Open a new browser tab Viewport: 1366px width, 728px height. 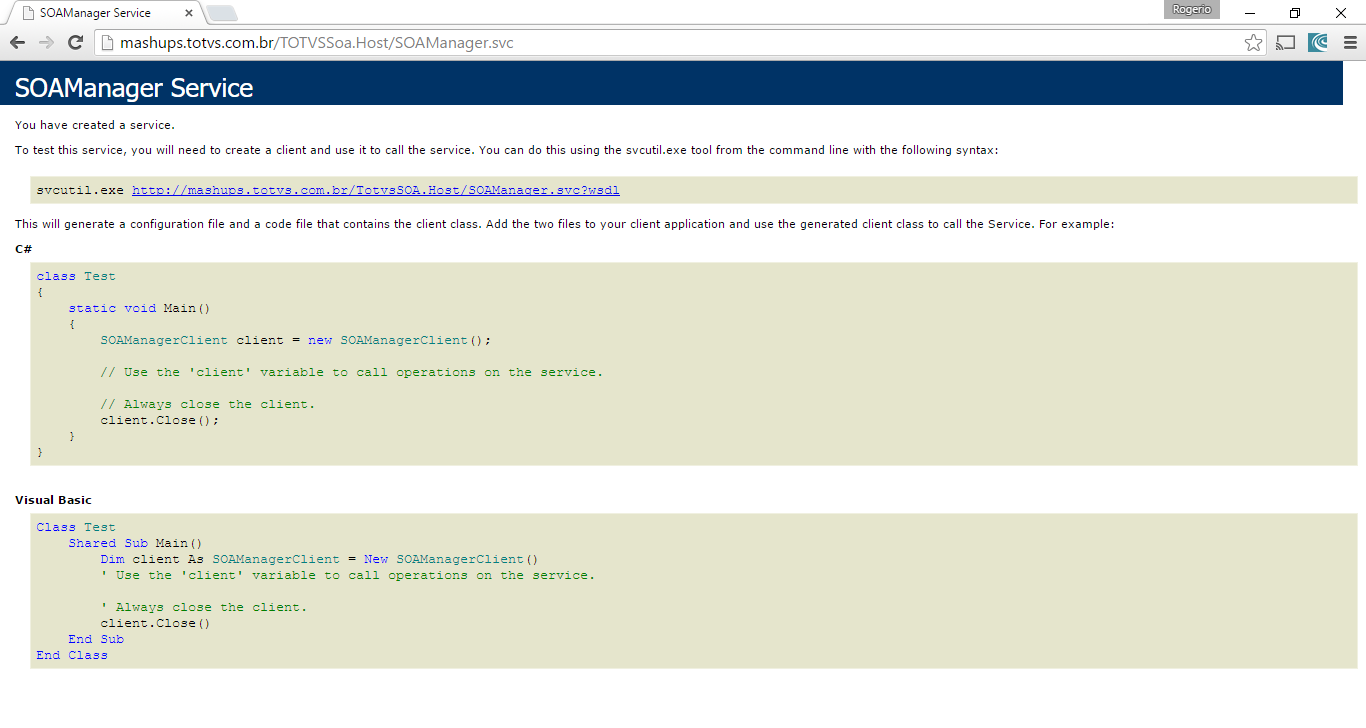[x=222, y=13]
